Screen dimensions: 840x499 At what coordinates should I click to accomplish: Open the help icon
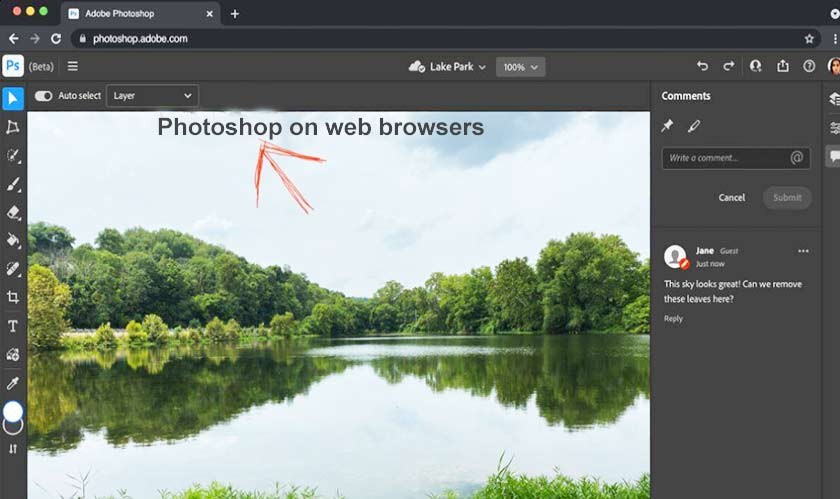point(809,66)
